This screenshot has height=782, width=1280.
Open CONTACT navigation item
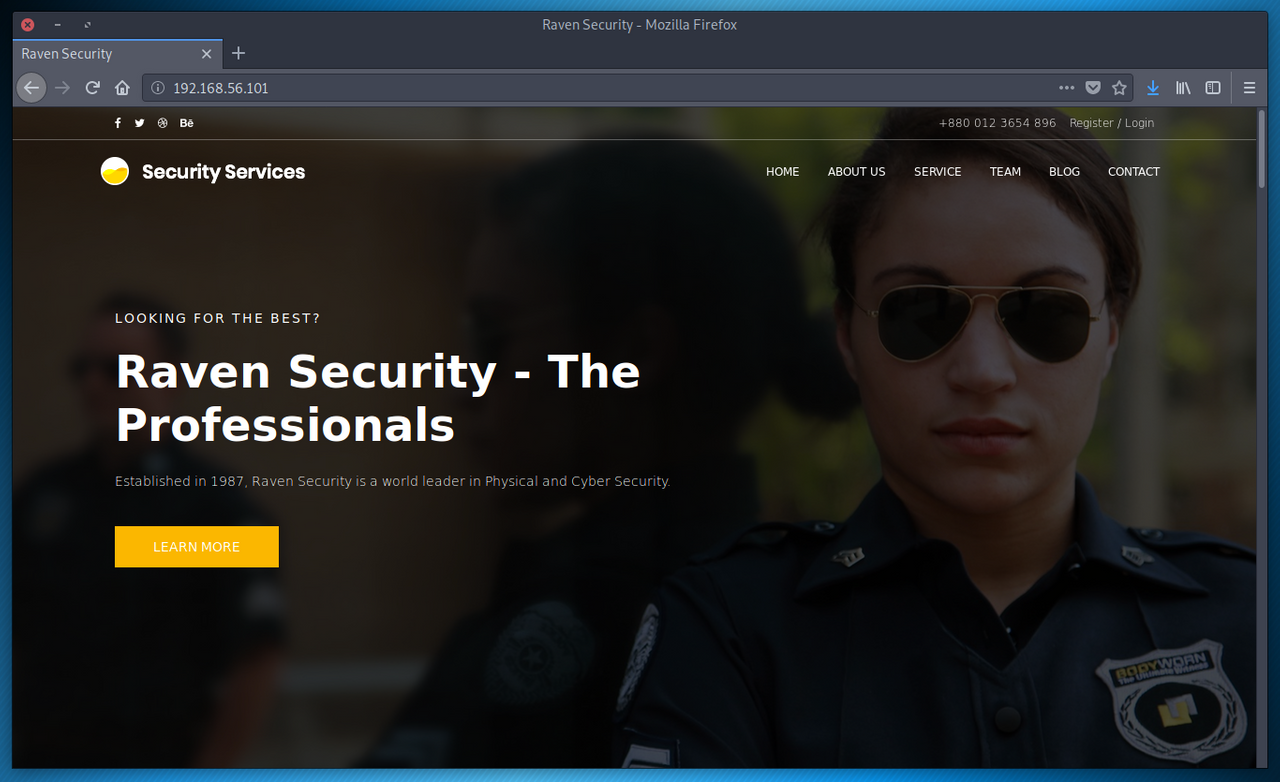(1133, 172)
